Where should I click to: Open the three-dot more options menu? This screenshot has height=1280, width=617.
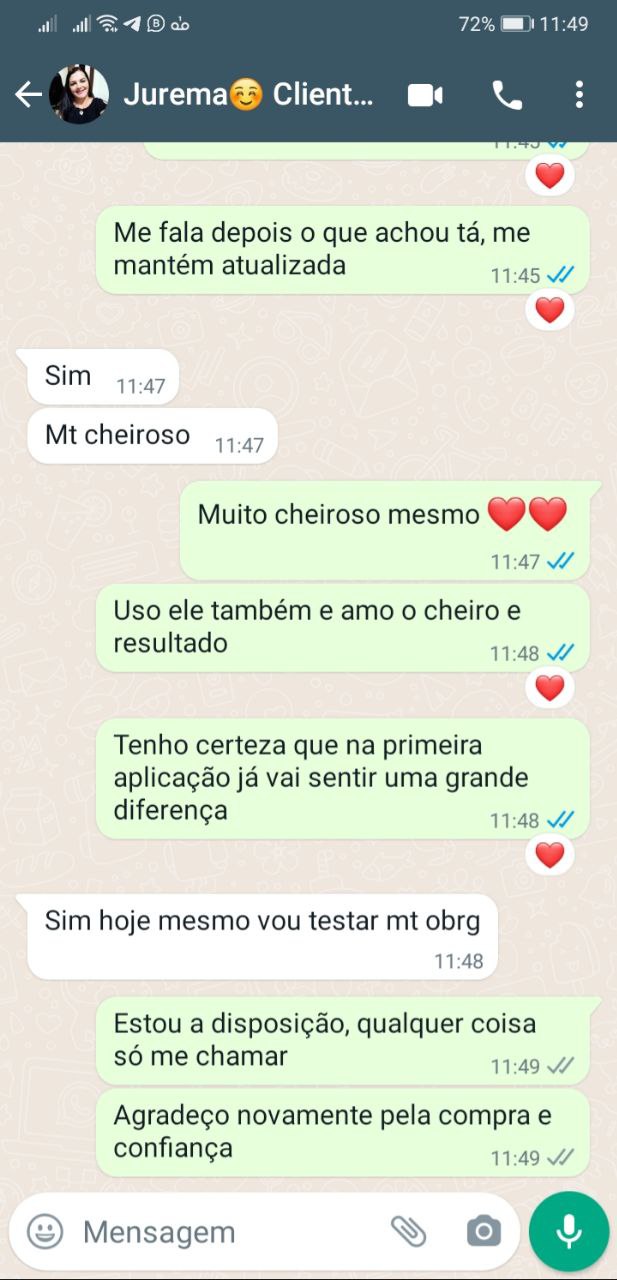pos(579,95)
